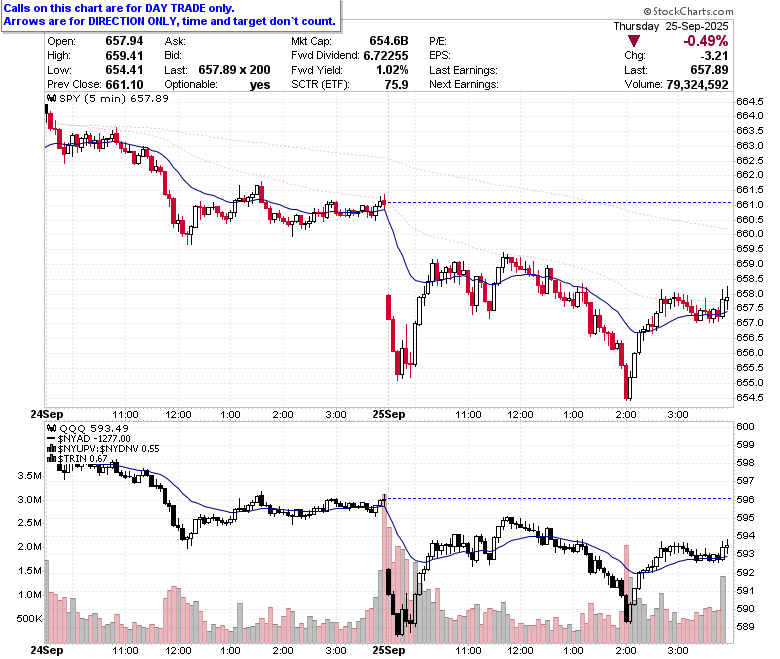
Task: Click the Prev Close value 661.10
Action: (124, 84)
